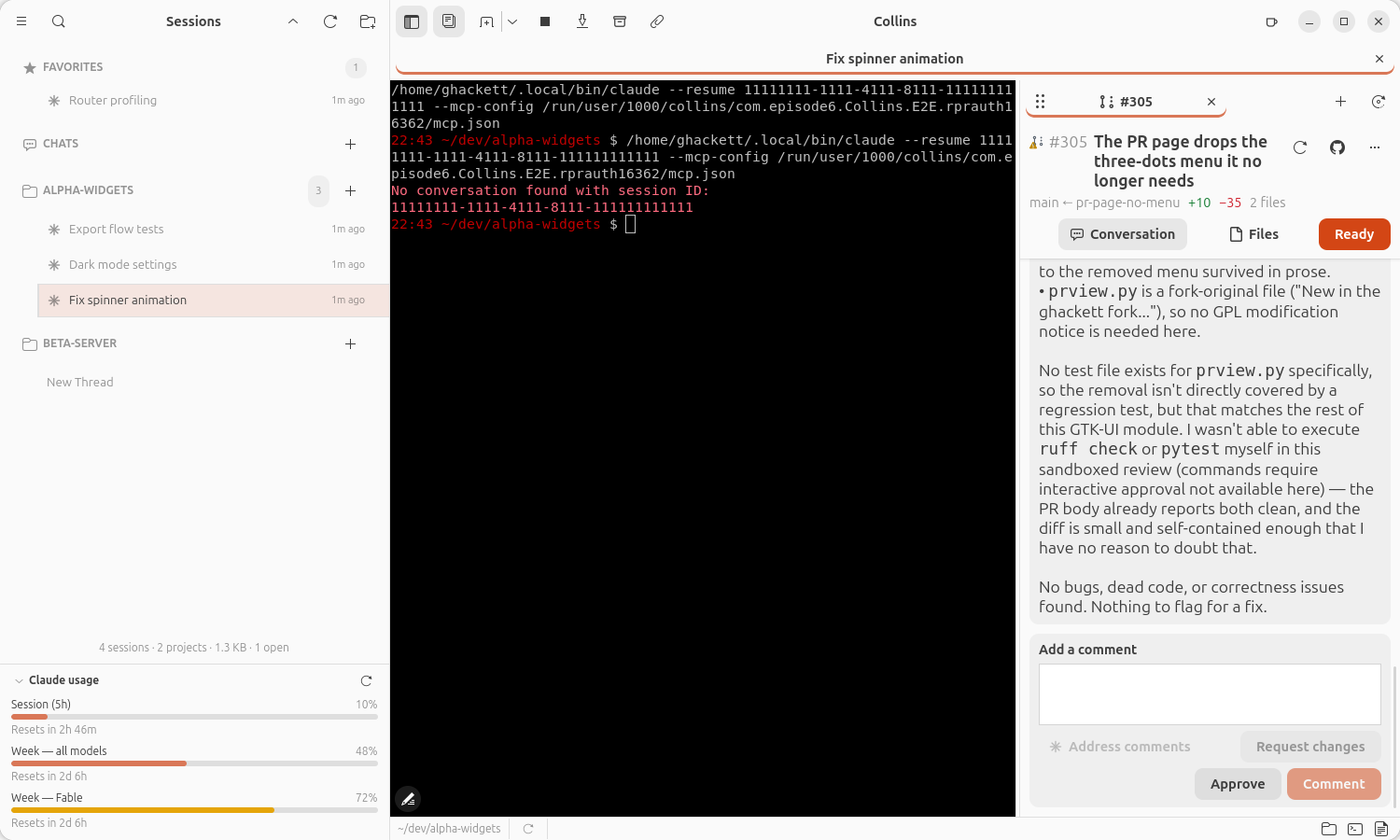
Task: Switch to the Conversation tab
Action: tap(1123, 234)
